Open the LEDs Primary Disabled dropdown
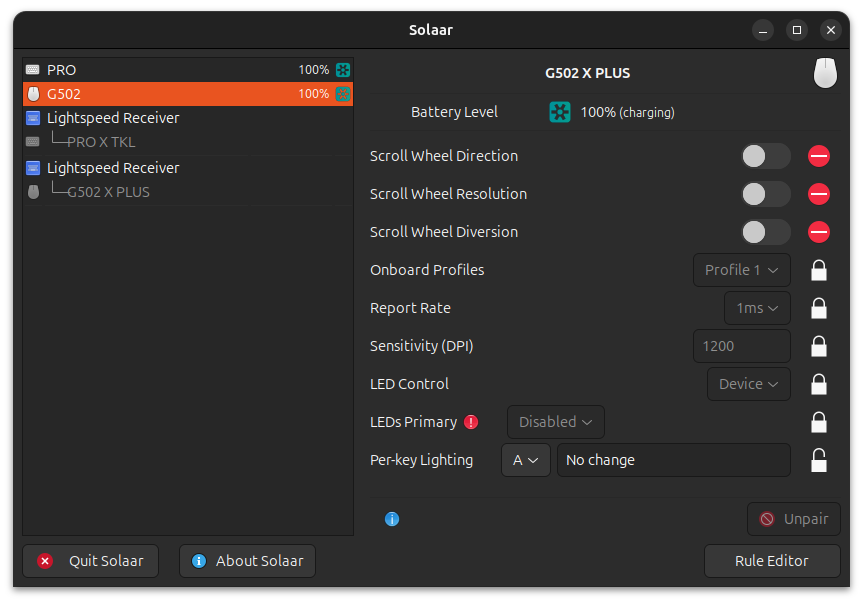863x603 pixels. point(556,422)
